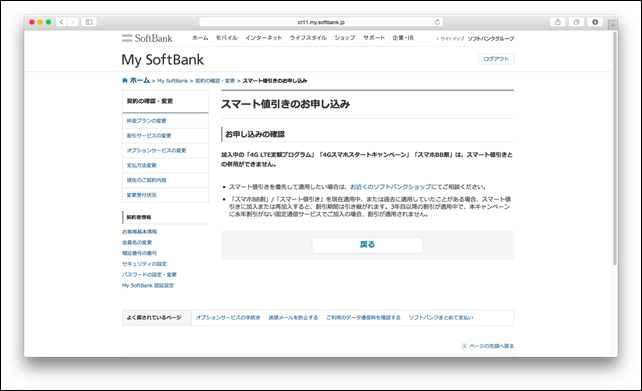Click the 契約者情報 sidebar heading
The height and width of the screenshot is (391, 642).
pyautogui.click(x=139, y=217)
